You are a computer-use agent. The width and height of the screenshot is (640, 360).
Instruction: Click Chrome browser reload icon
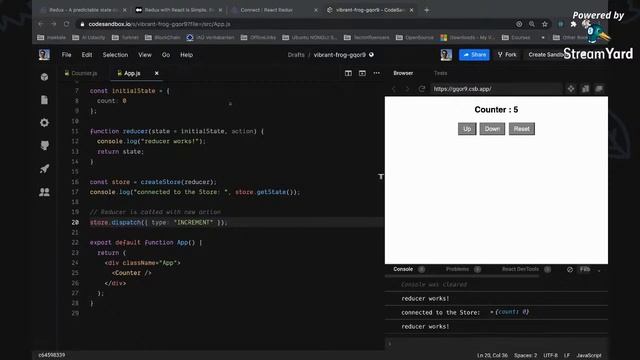[x=66, y=24]
